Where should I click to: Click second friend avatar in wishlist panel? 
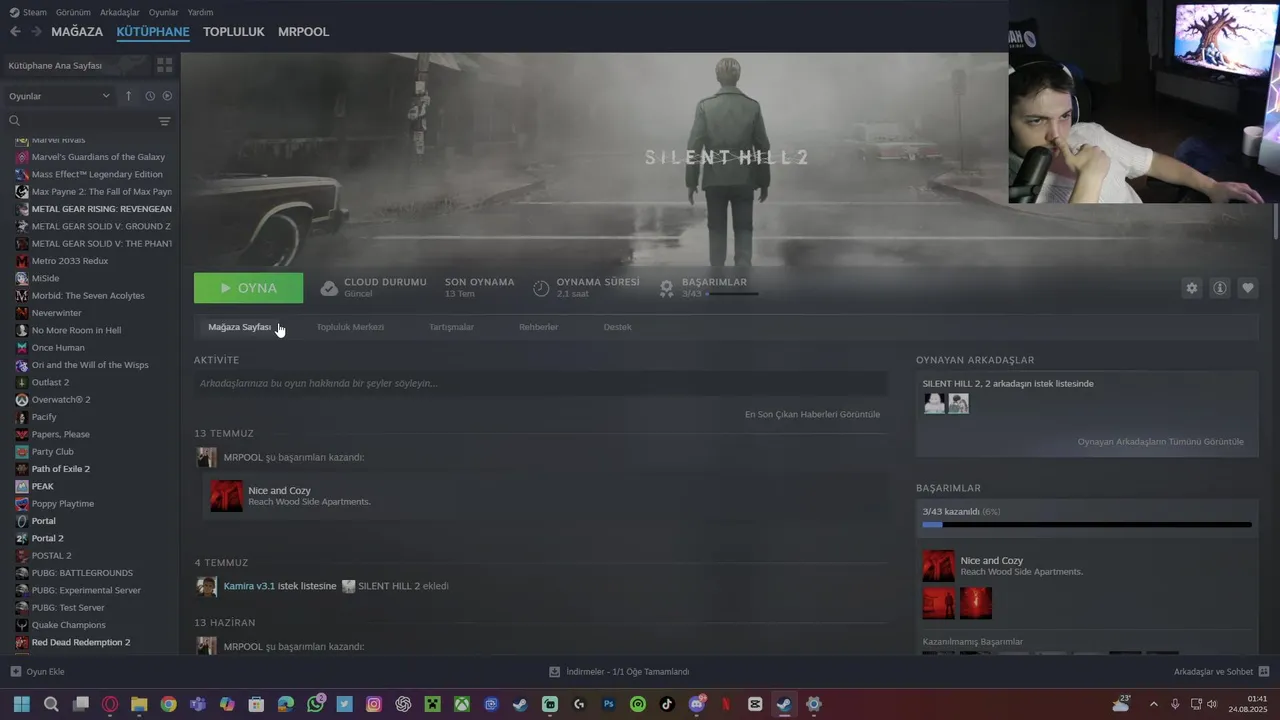tap(958, 403)
